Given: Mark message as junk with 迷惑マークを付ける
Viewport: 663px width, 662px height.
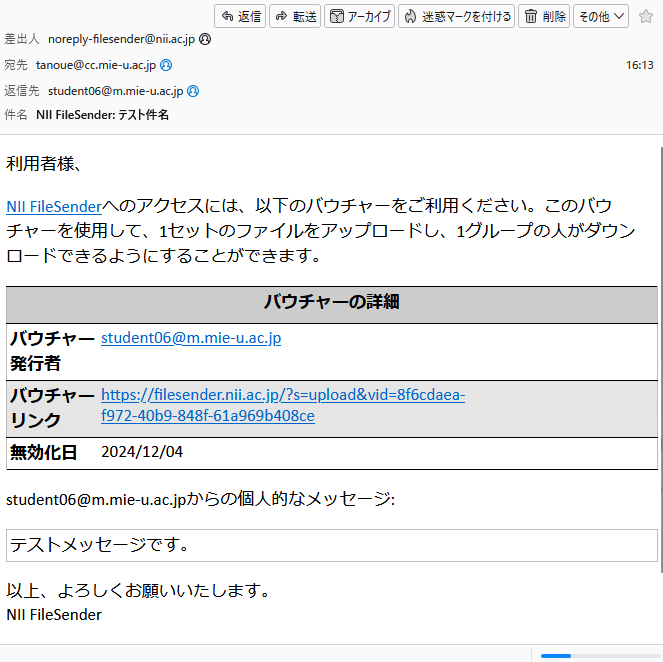Looking at the screenshot, I should 456,16.
